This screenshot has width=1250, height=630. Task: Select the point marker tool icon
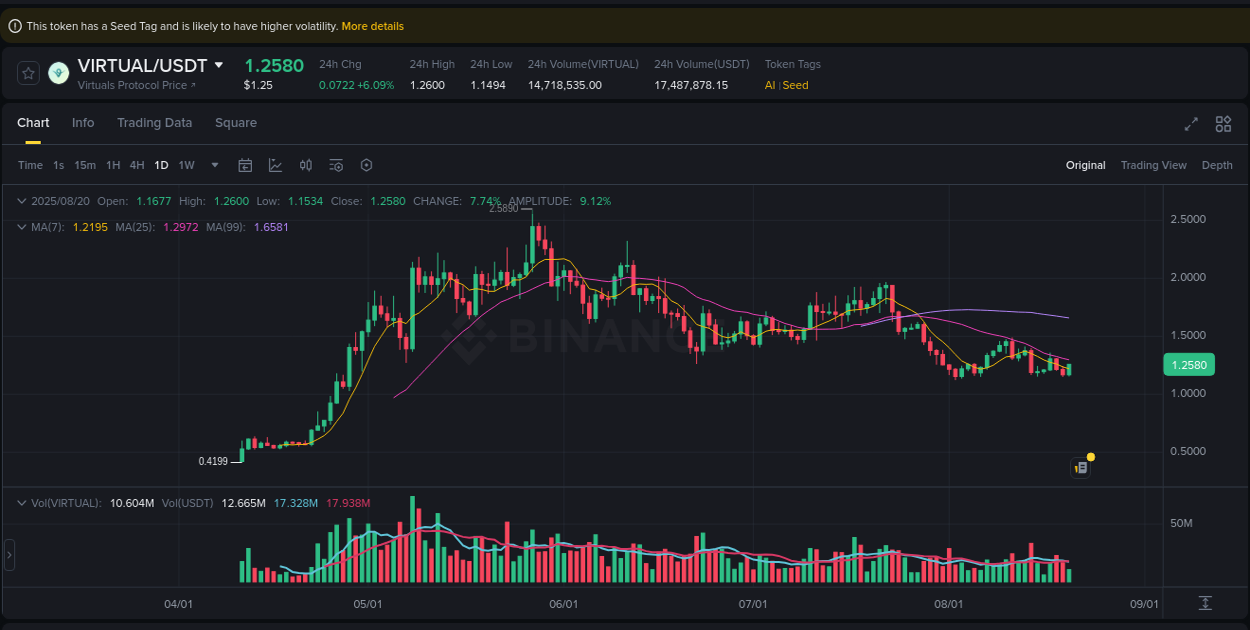point(366,165)
